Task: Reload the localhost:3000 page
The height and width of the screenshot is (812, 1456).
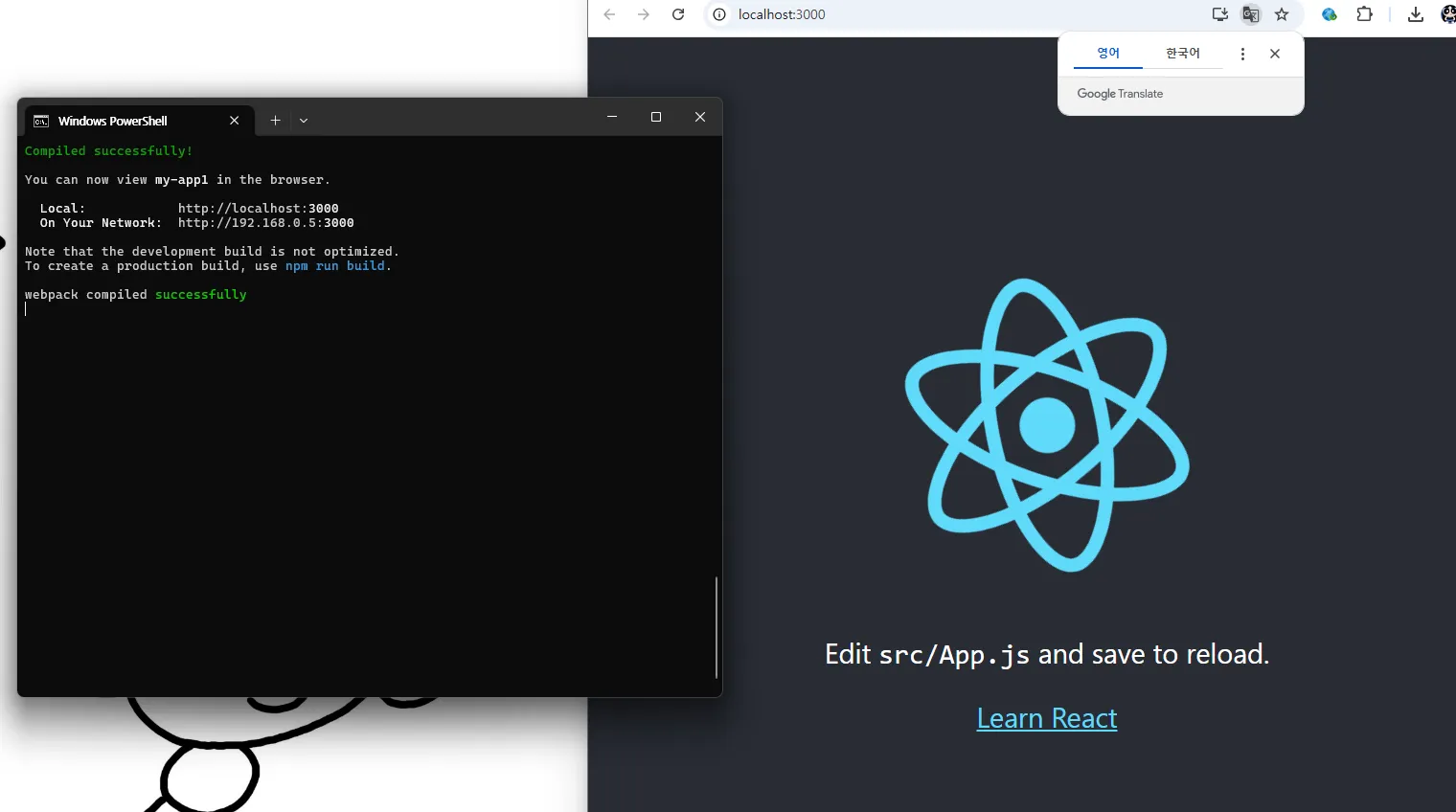Action: coord(678,14)
